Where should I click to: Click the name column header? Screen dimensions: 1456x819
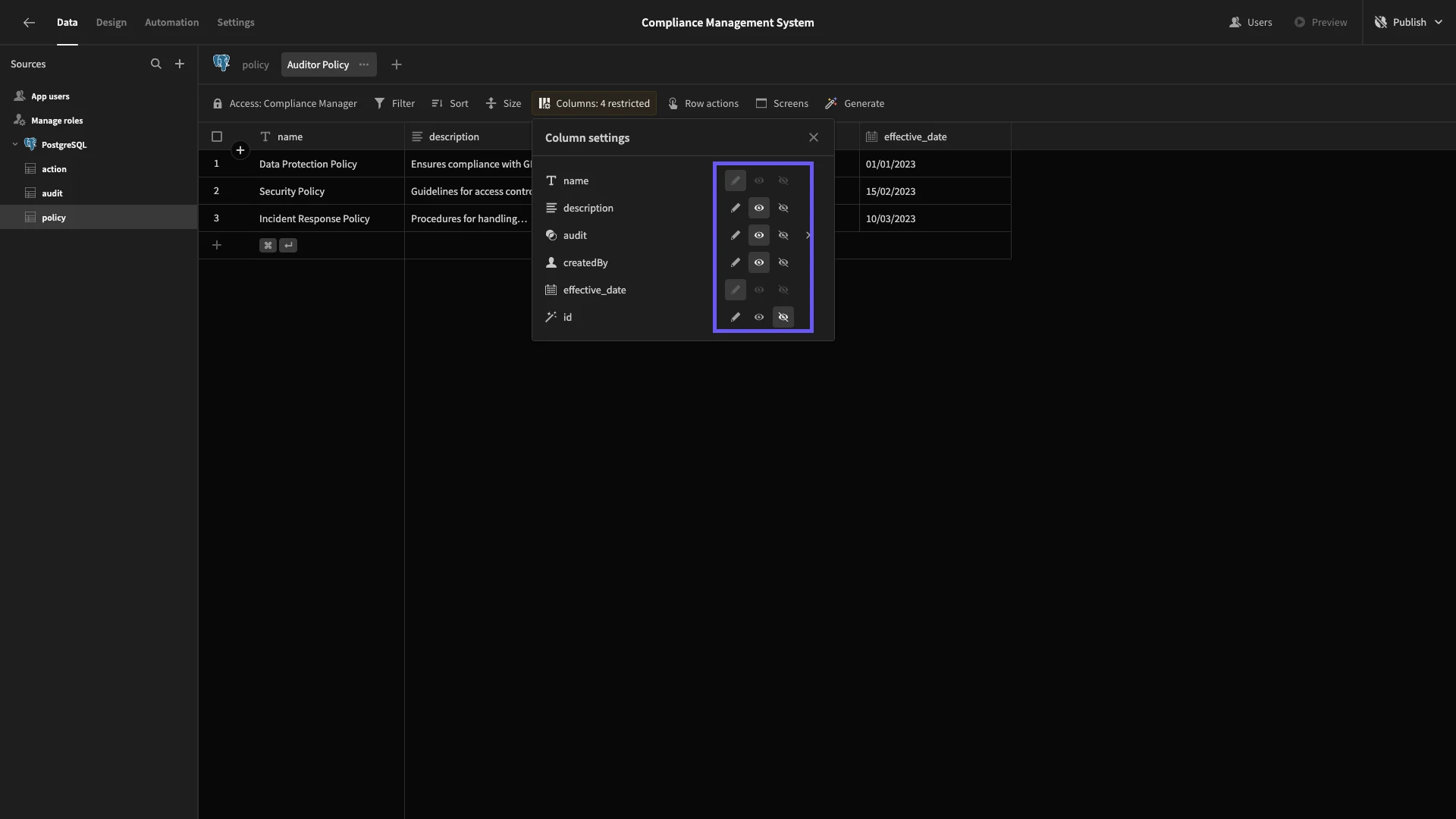(x=328, y=137)
